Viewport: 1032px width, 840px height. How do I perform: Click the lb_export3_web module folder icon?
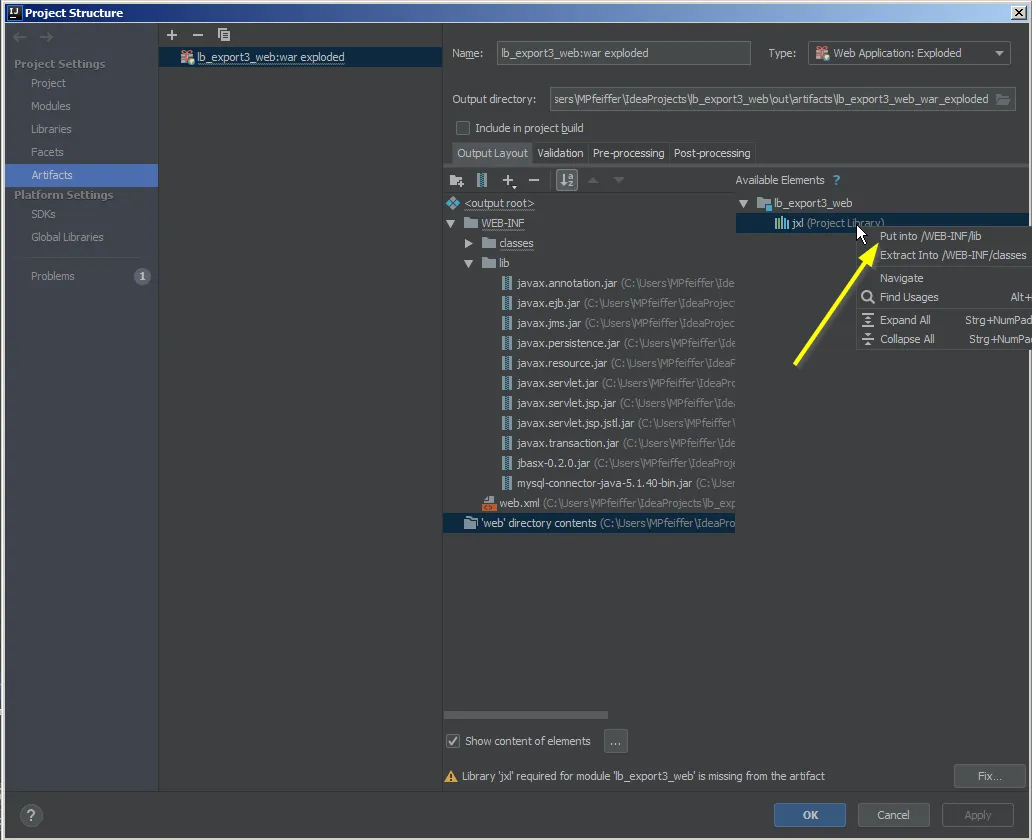pos(763,203)
